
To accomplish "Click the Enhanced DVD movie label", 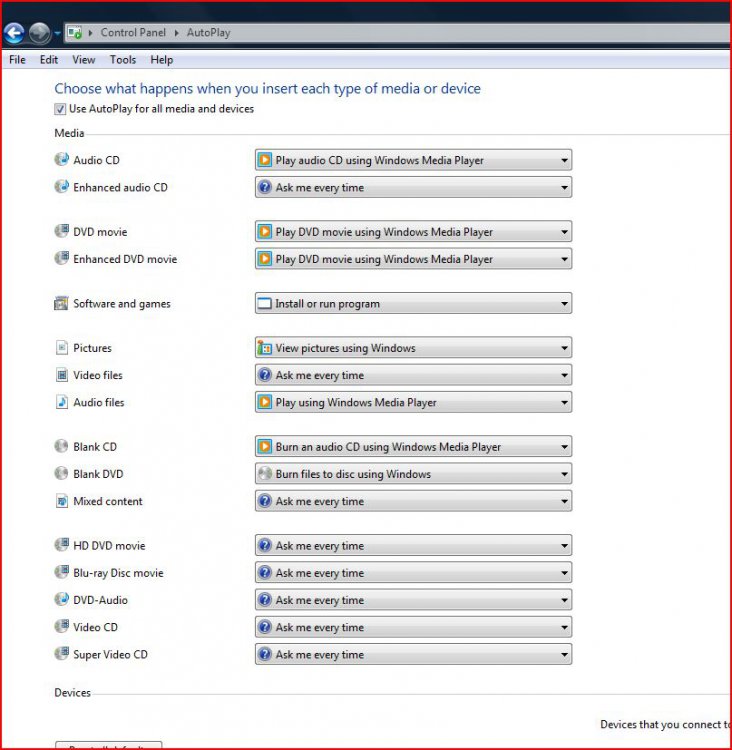I will pos(125,259).
